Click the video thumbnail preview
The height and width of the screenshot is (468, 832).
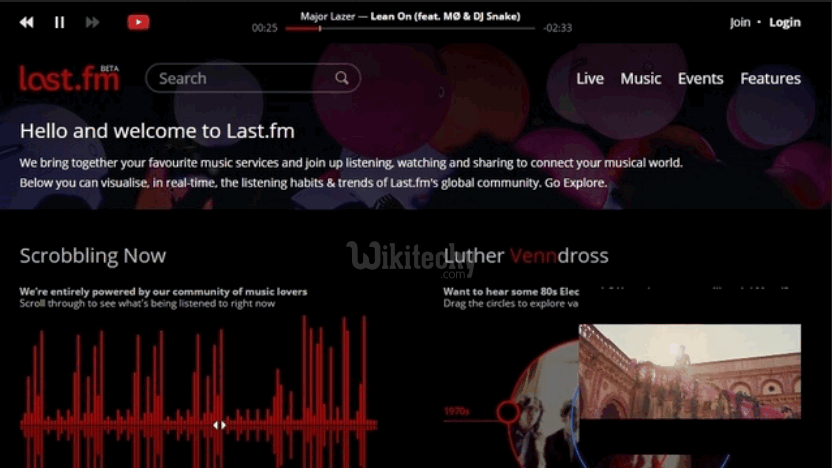[689, 372]
